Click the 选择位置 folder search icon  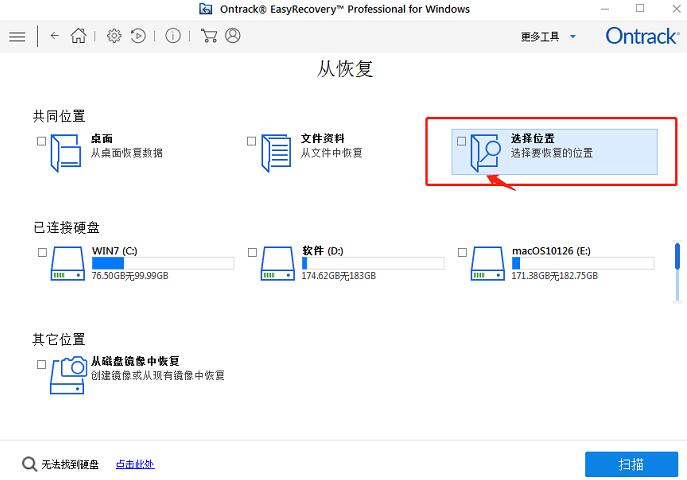(485, 153)
